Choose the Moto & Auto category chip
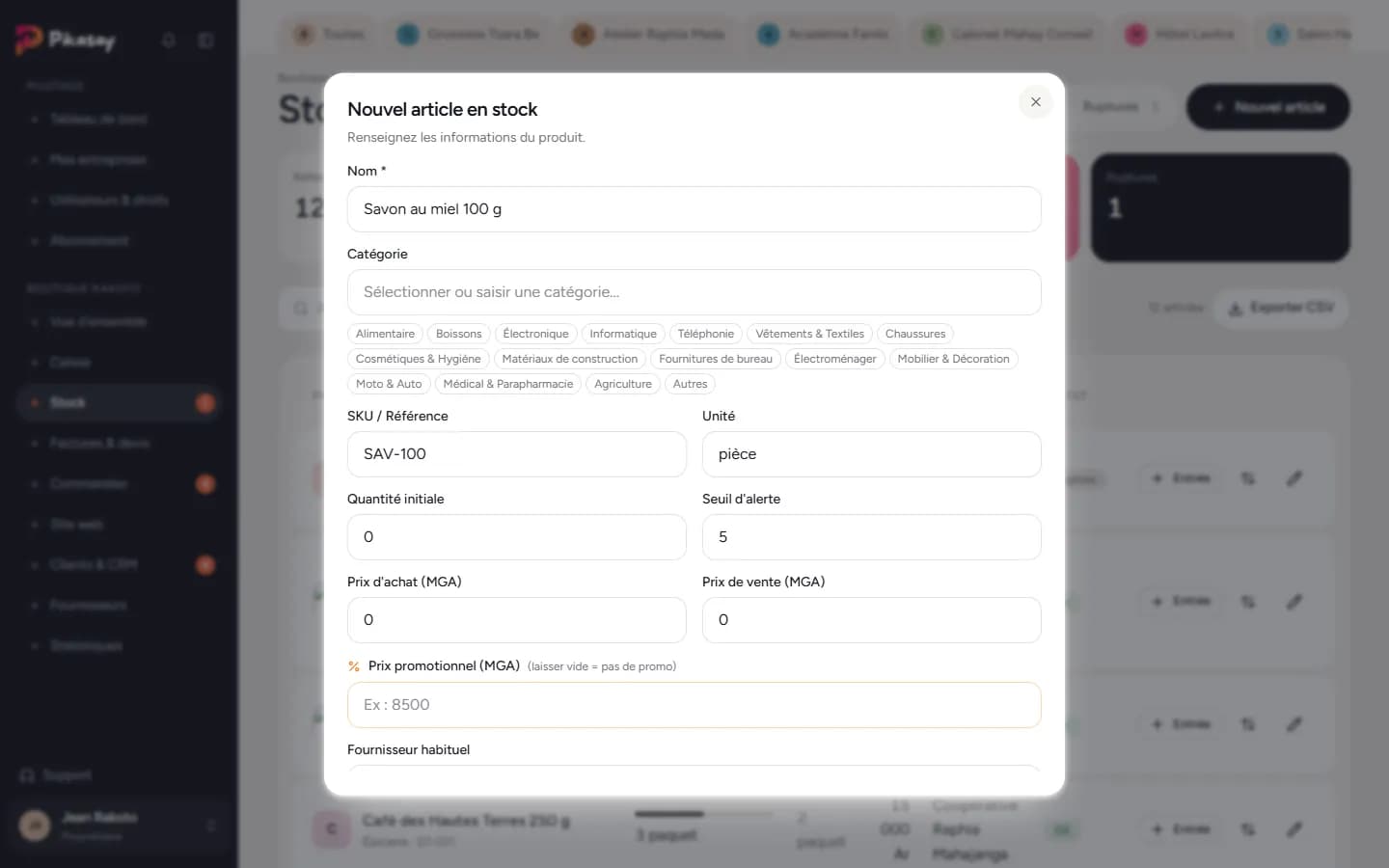1389x868 pixels. [389, 384]
